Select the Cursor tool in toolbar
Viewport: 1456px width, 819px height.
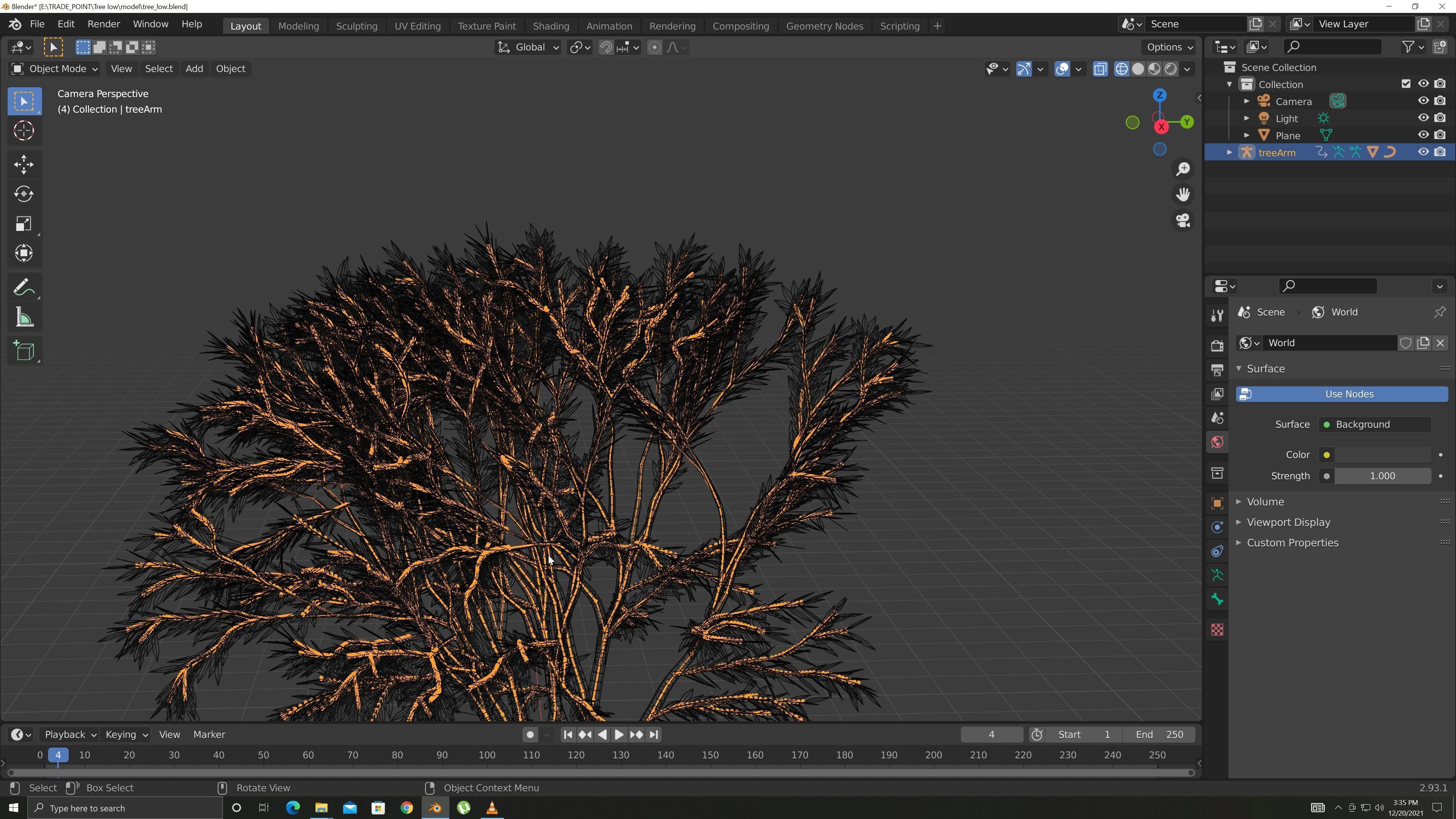coord(24,130)
